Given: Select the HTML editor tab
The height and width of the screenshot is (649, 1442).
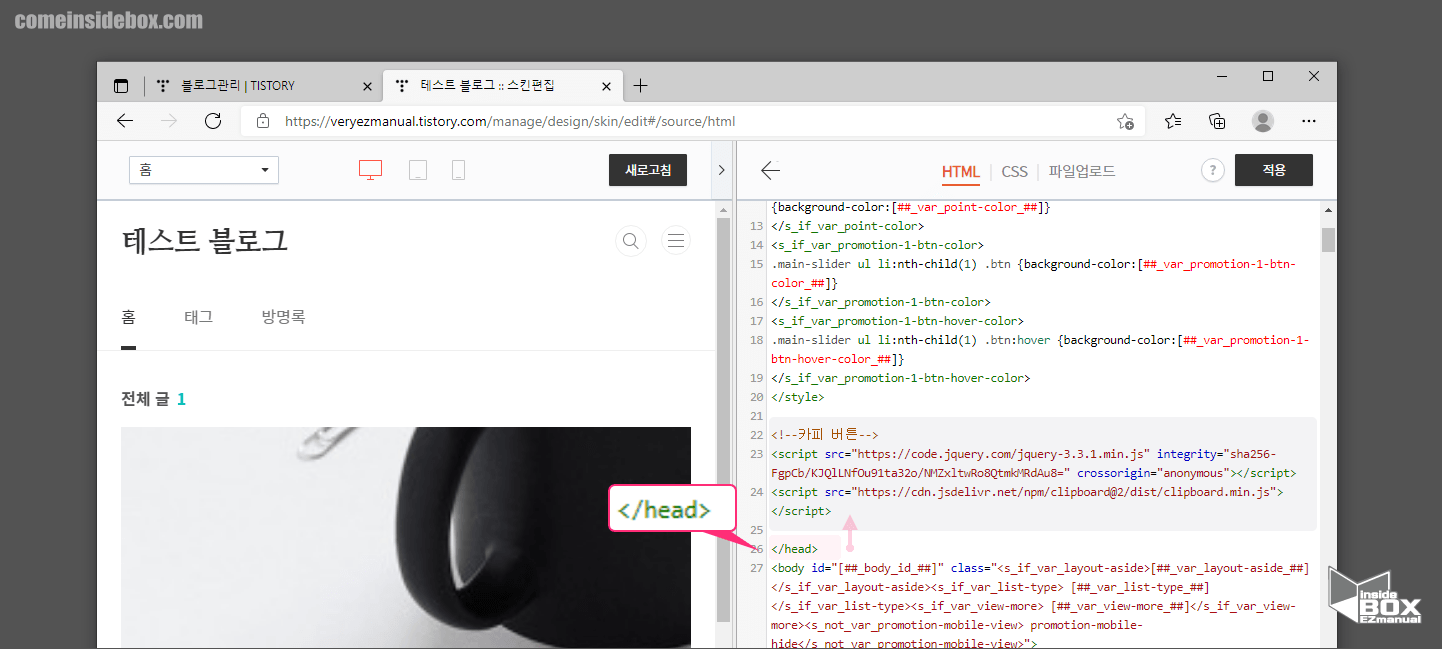Looking at the screenshot, I should (961, 171).
